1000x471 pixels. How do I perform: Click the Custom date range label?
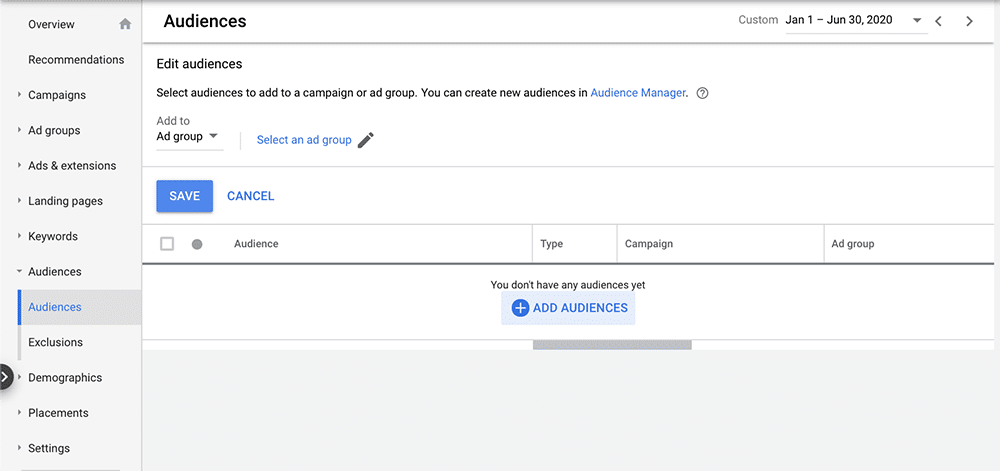pos(758,20)
